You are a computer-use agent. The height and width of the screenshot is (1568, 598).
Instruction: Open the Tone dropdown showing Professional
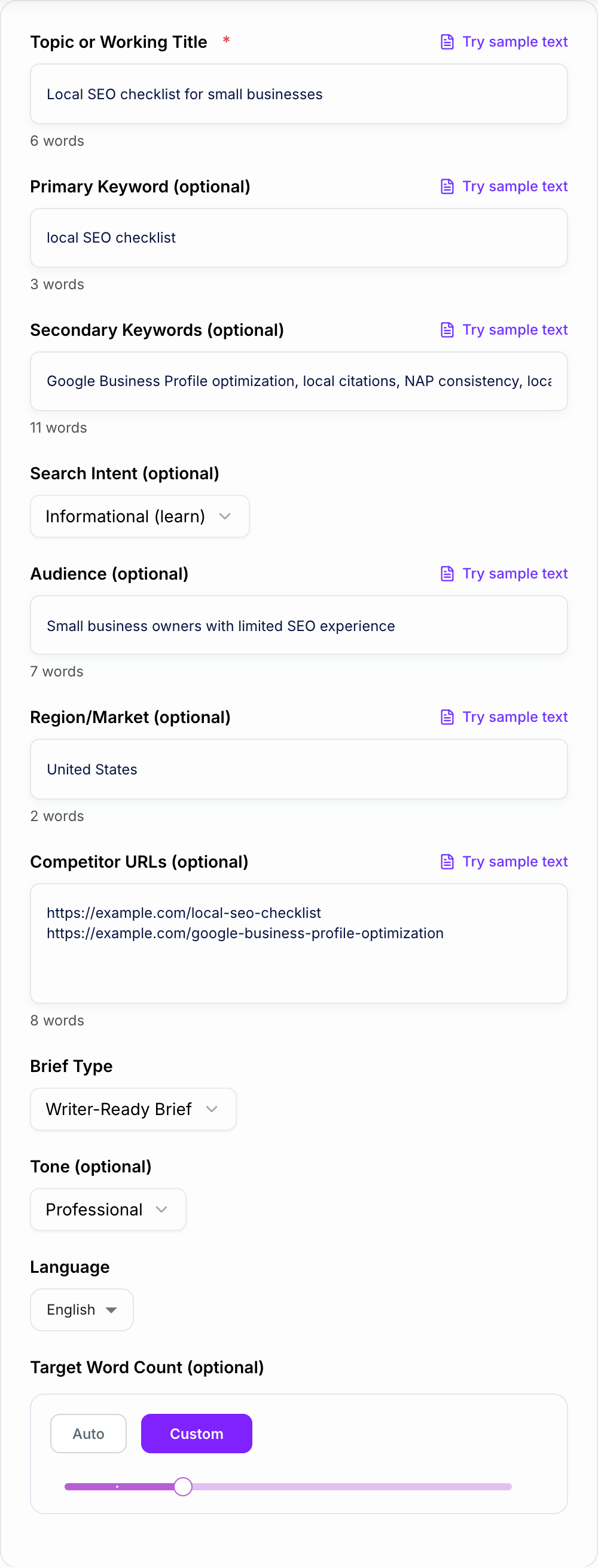(108, 1209)
